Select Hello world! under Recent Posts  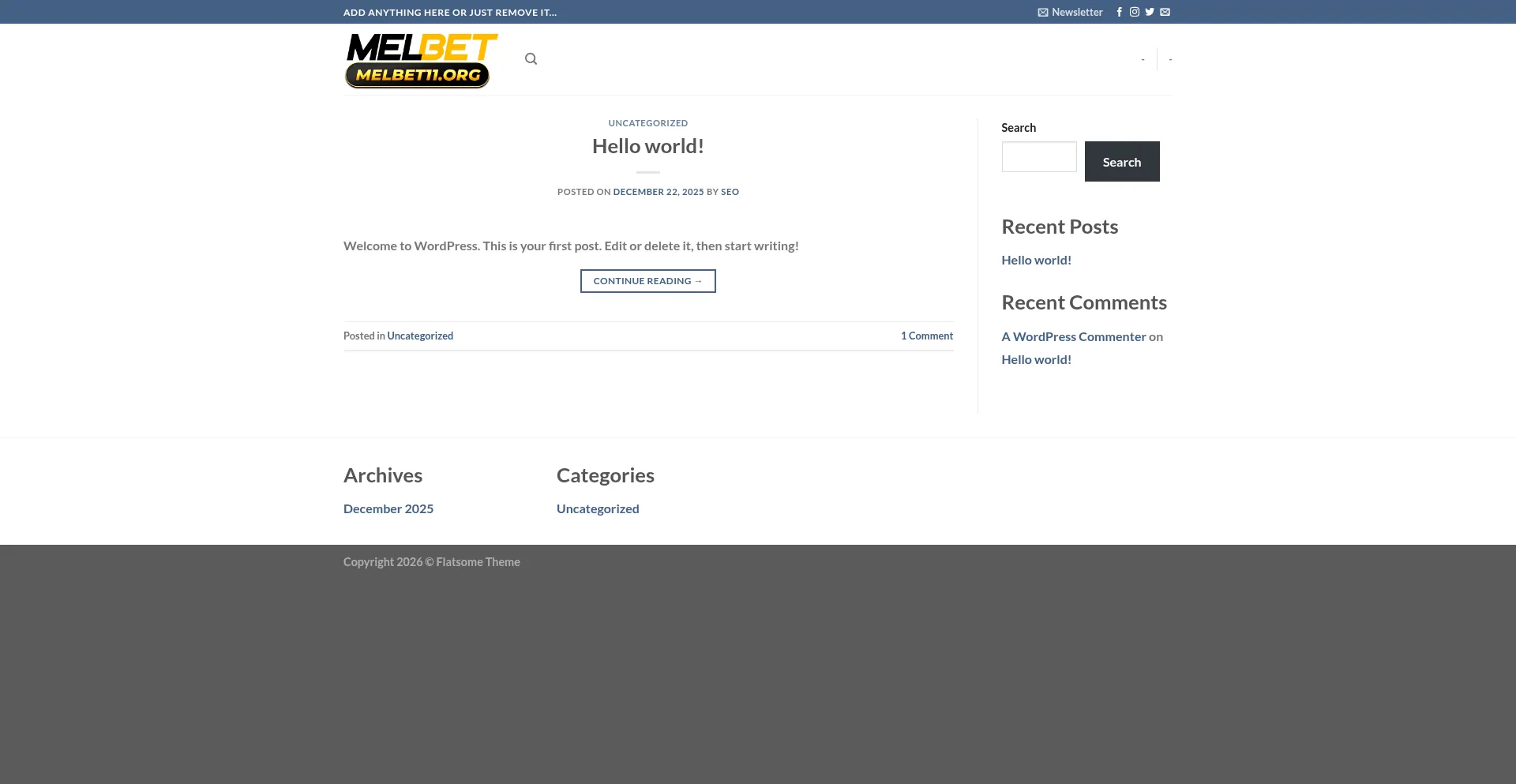(1036, 259)
